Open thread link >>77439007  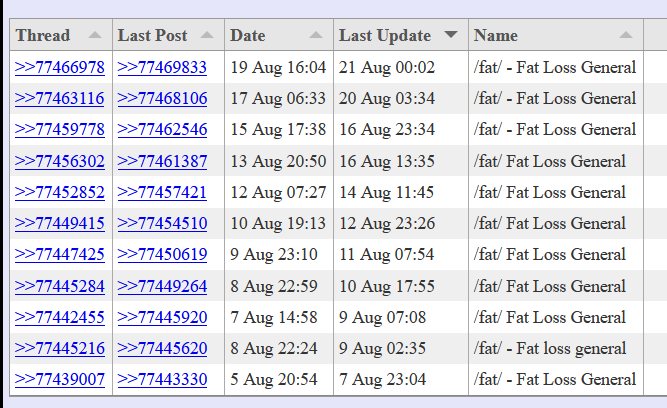pyautogui.click(x=60, y=379)
